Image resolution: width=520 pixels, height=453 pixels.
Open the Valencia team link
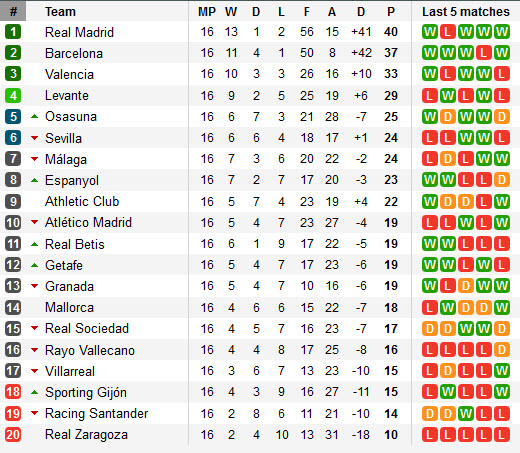point(69,74)
